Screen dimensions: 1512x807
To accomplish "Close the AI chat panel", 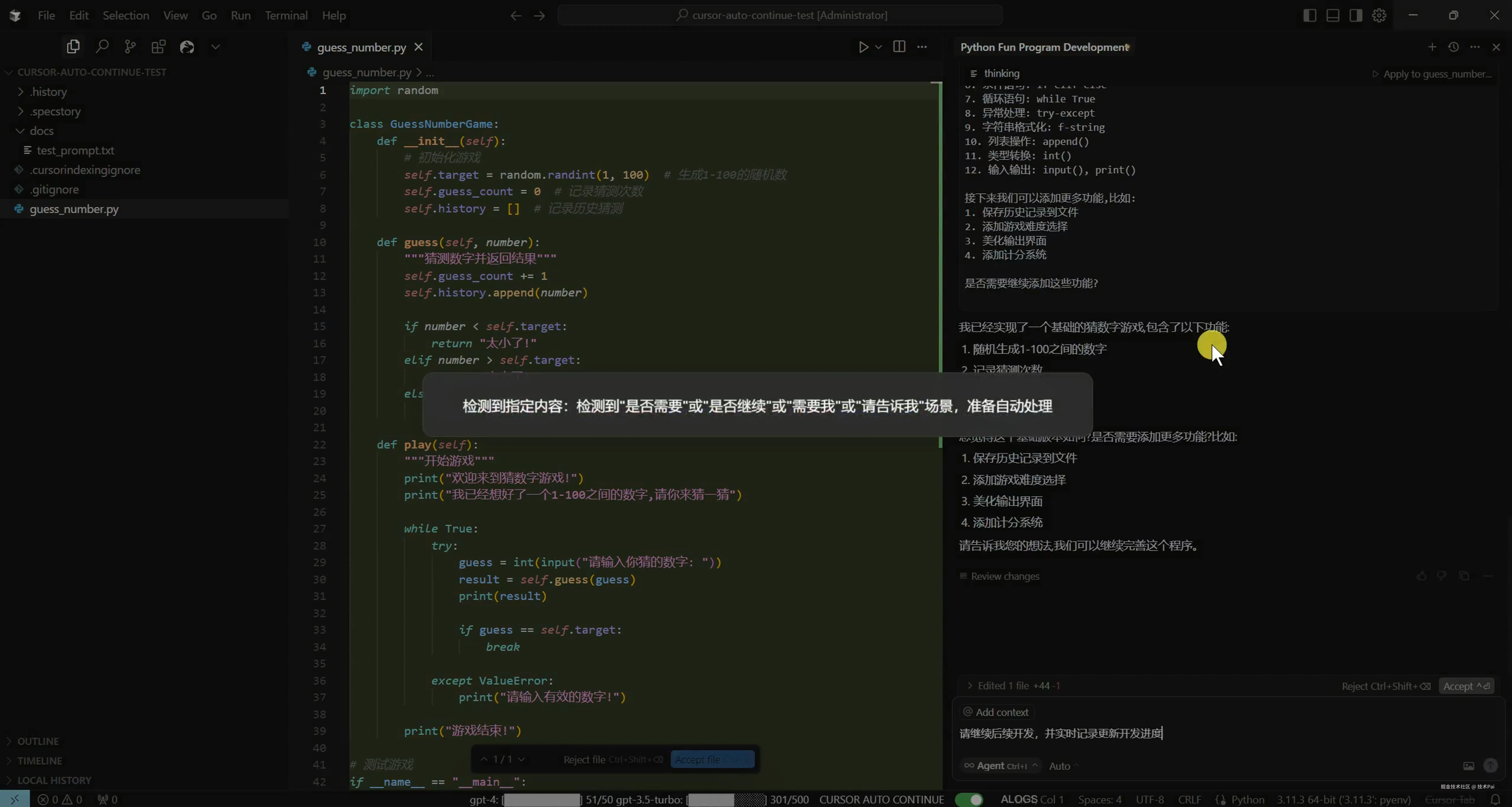I will [x=1496, y=47].
